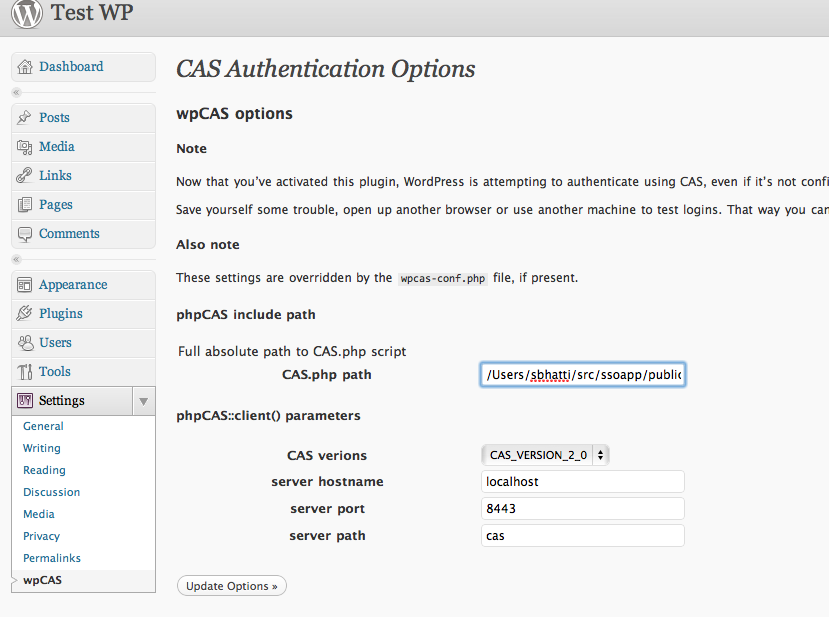Screen dimensions: 829x617
Task: Click the Tools wrench icon
Action: tap(24, 372)
